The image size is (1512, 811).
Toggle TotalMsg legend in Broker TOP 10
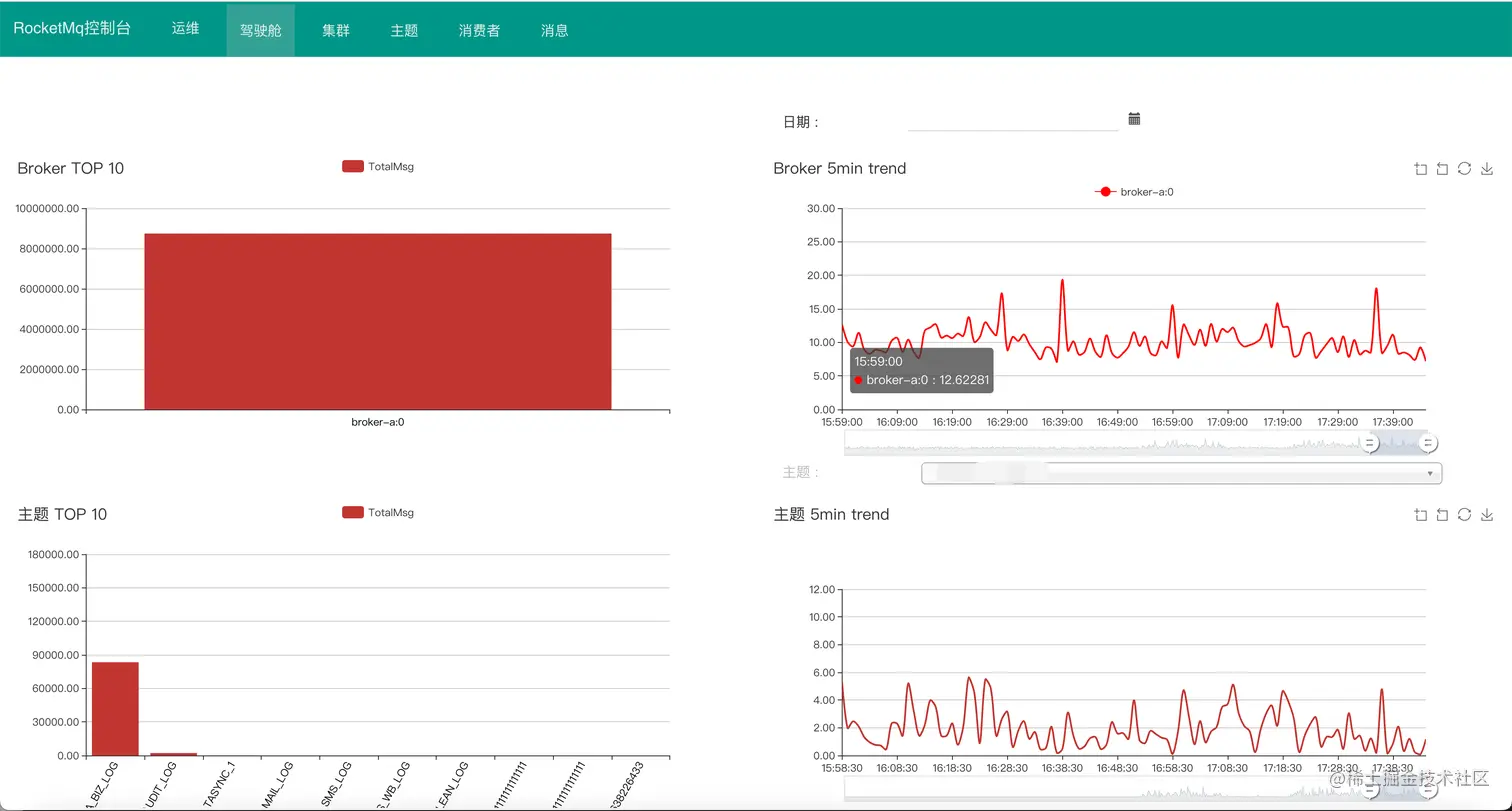tap(378, 167)
